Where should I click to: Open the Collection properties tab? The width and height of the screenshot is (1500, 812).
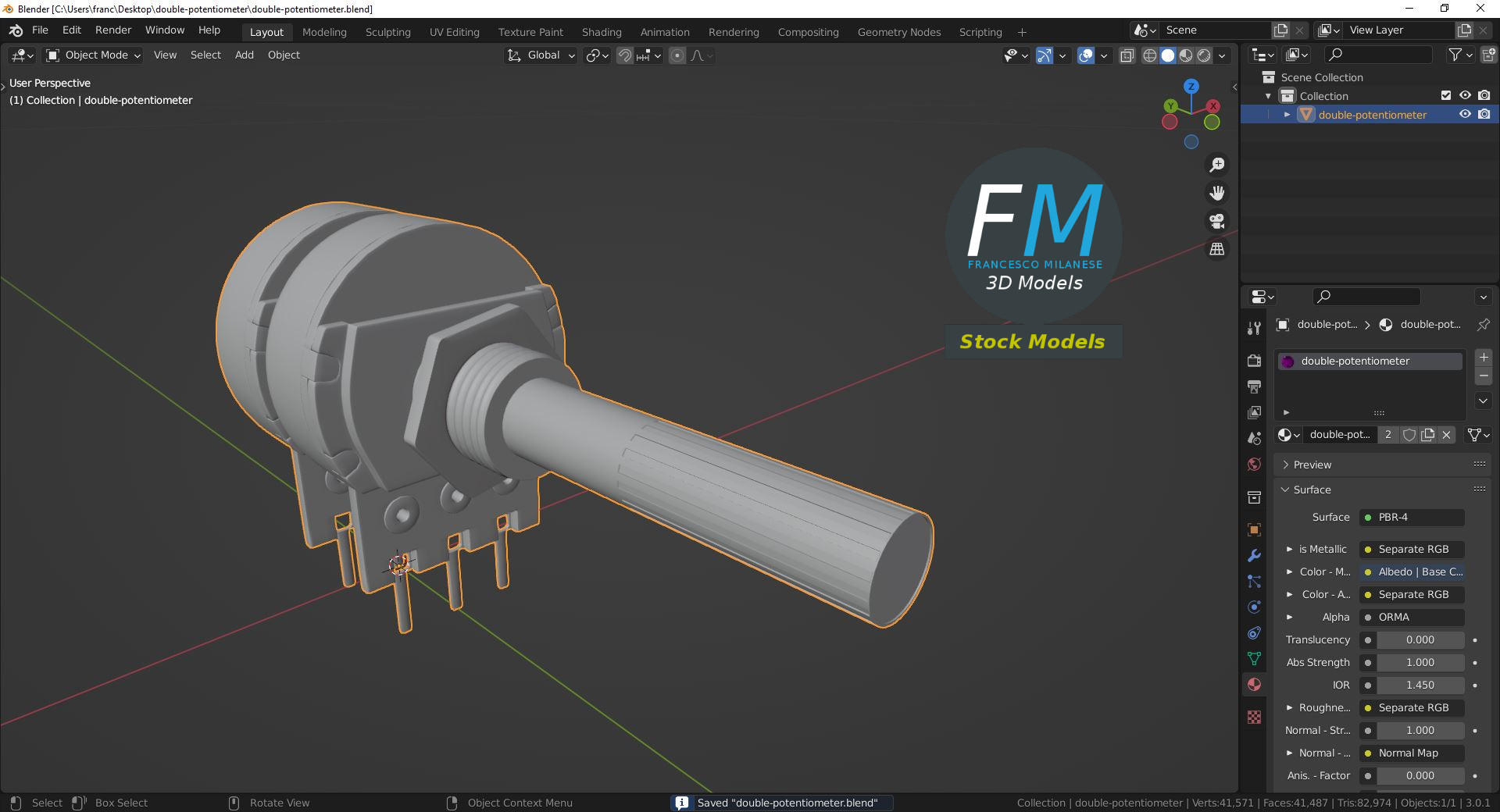point(1254,497)
